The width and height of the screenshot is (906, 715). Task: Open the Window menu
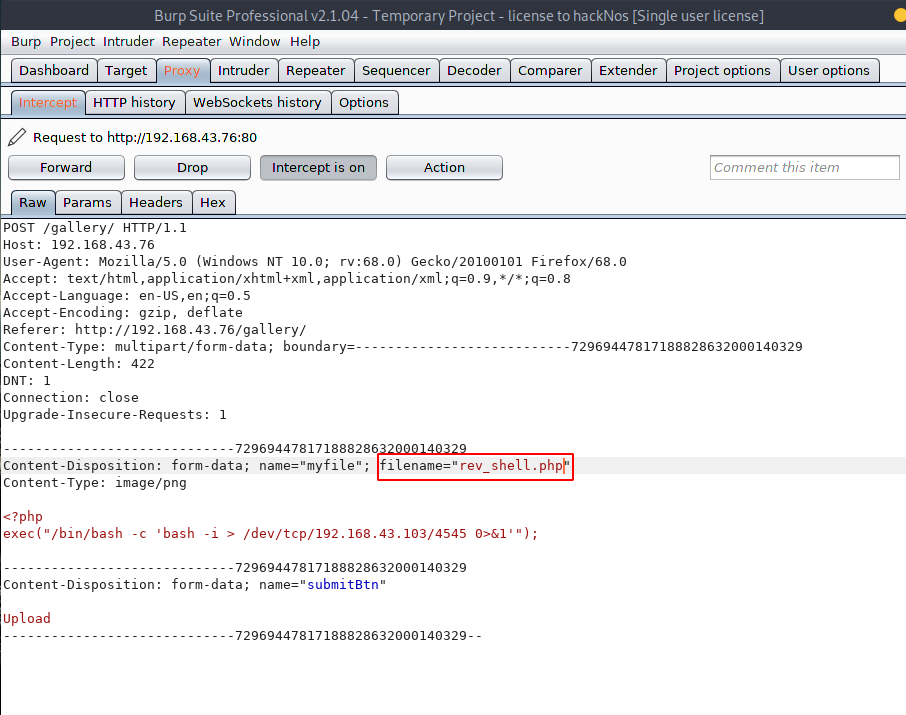coord(254,42)
